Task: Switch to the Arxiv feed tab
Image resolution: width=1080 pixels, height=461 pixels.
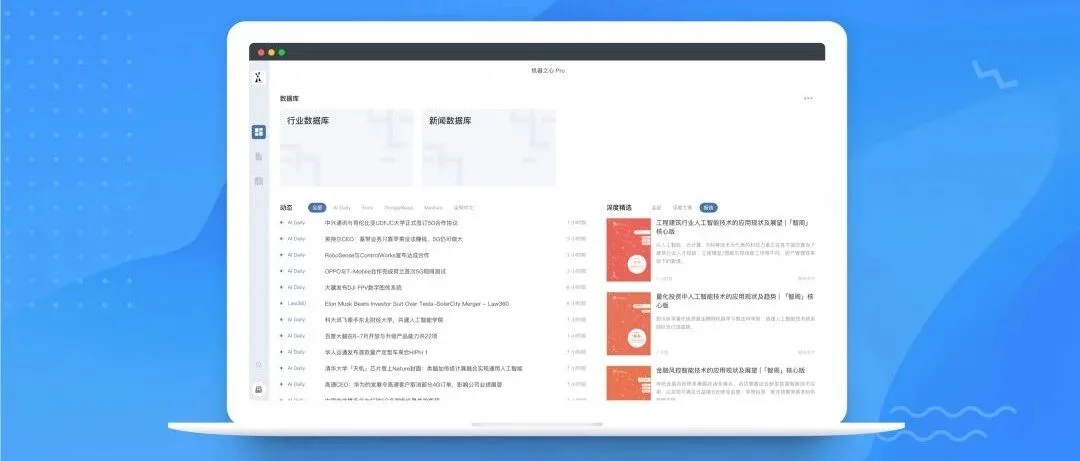Action: point(367,207)
